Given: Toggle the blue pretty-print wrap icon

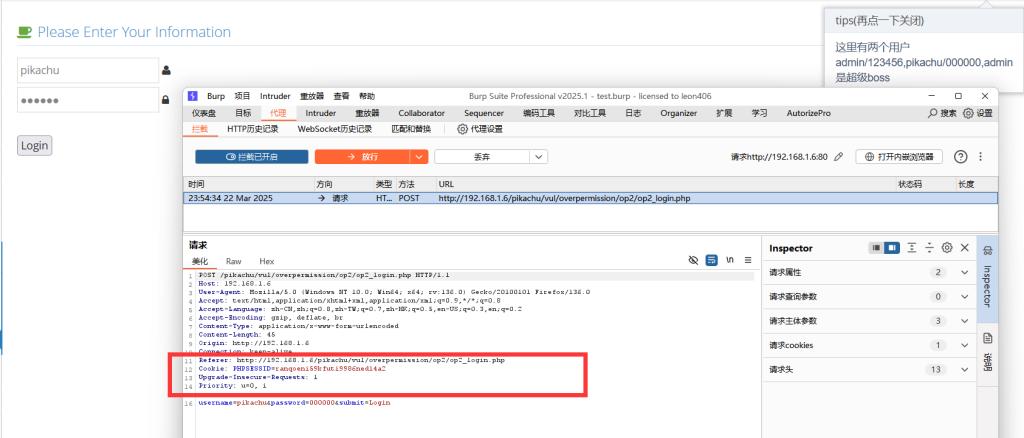Looking at the screenshot, I should (712, 260).
